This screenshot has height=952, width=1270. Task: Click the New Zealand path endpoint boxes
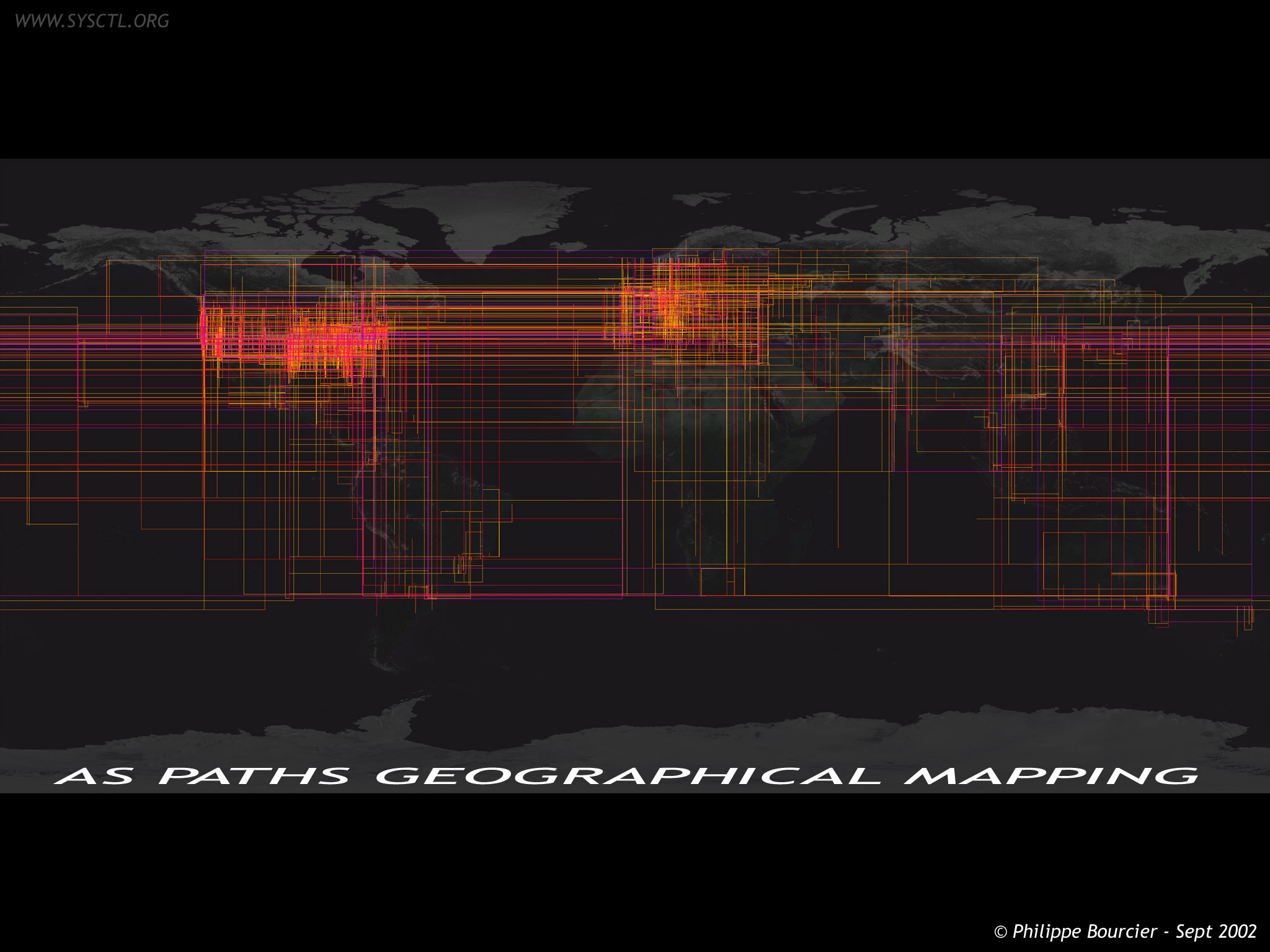(1246, 617)
